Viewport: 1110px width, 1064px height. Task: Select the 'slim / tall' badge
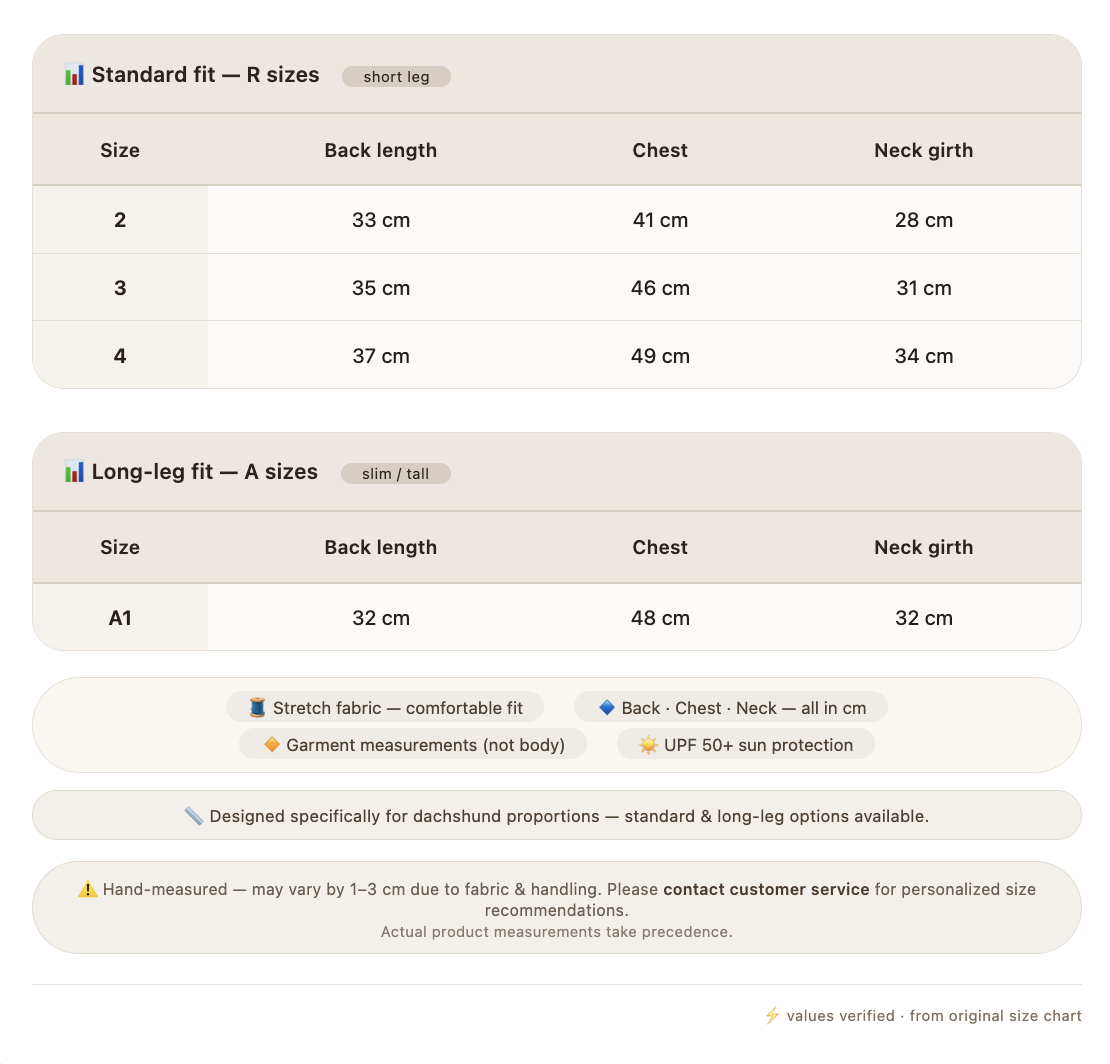pyautogui.click(x=396, y=474)
